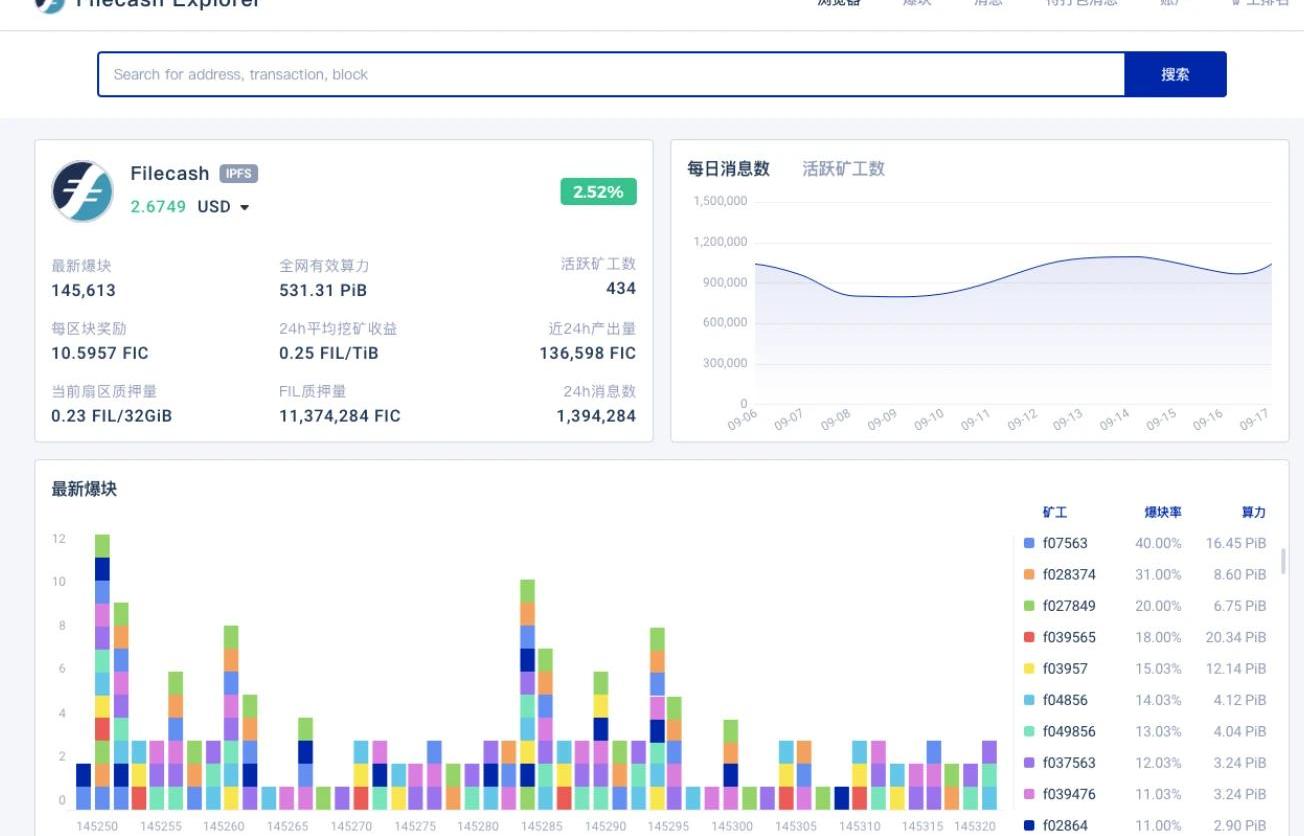Image resolution: width=1304 pixels, height=836 pixels.
Task: Click the 爆块率 column header
Action: click(x=1163, y=512)
